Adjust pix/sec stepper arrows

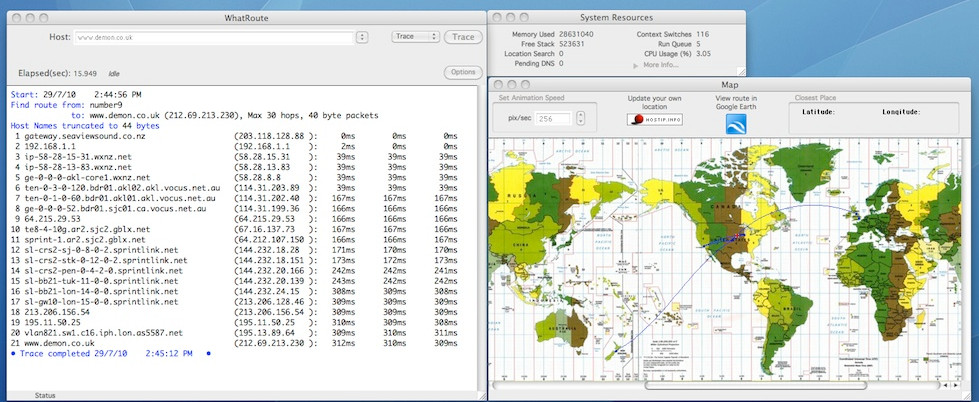[581, 118]
